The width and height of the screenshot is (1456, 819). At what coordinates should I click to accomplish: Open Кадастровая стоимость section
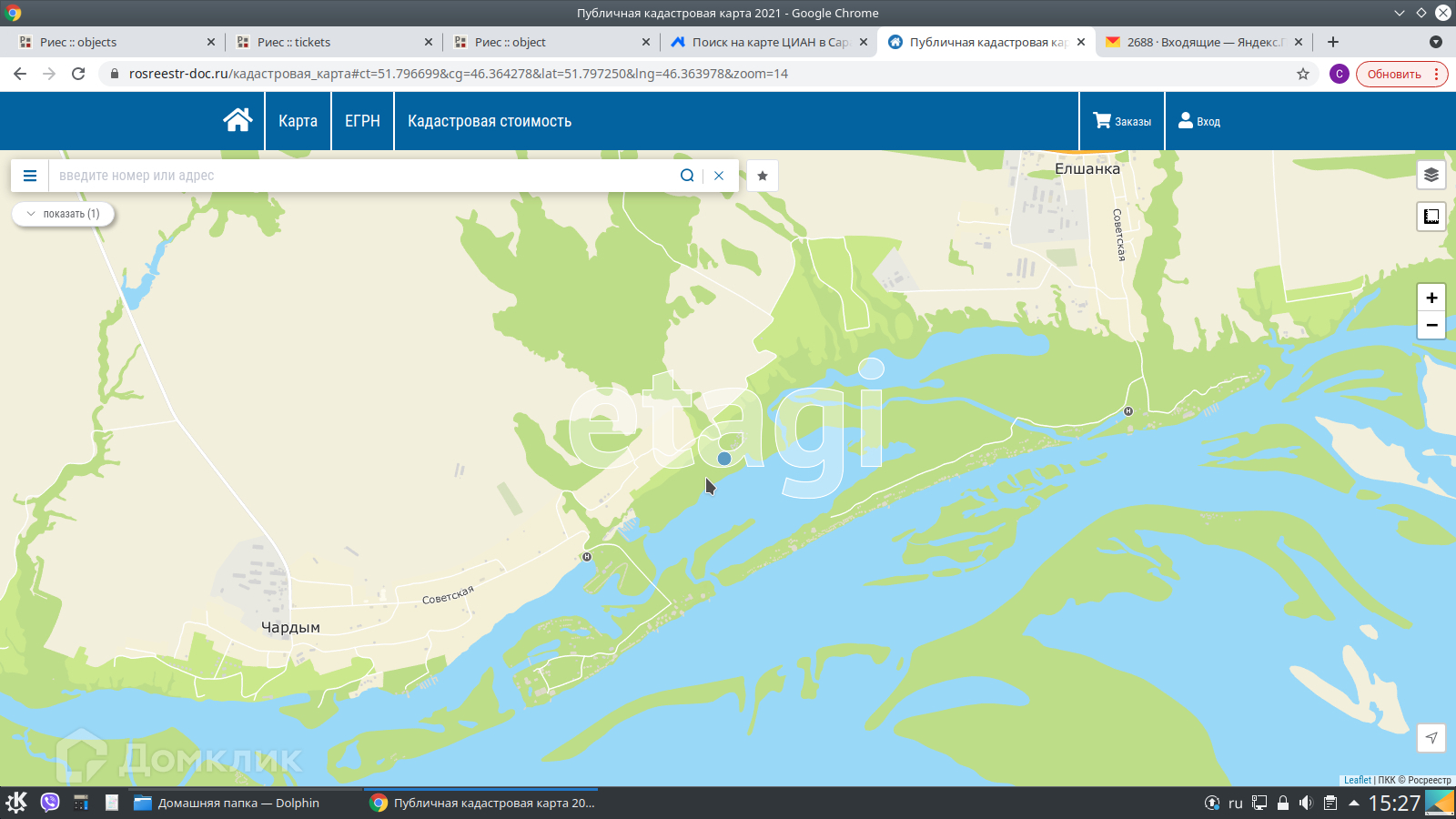click(x=490, y=121)
